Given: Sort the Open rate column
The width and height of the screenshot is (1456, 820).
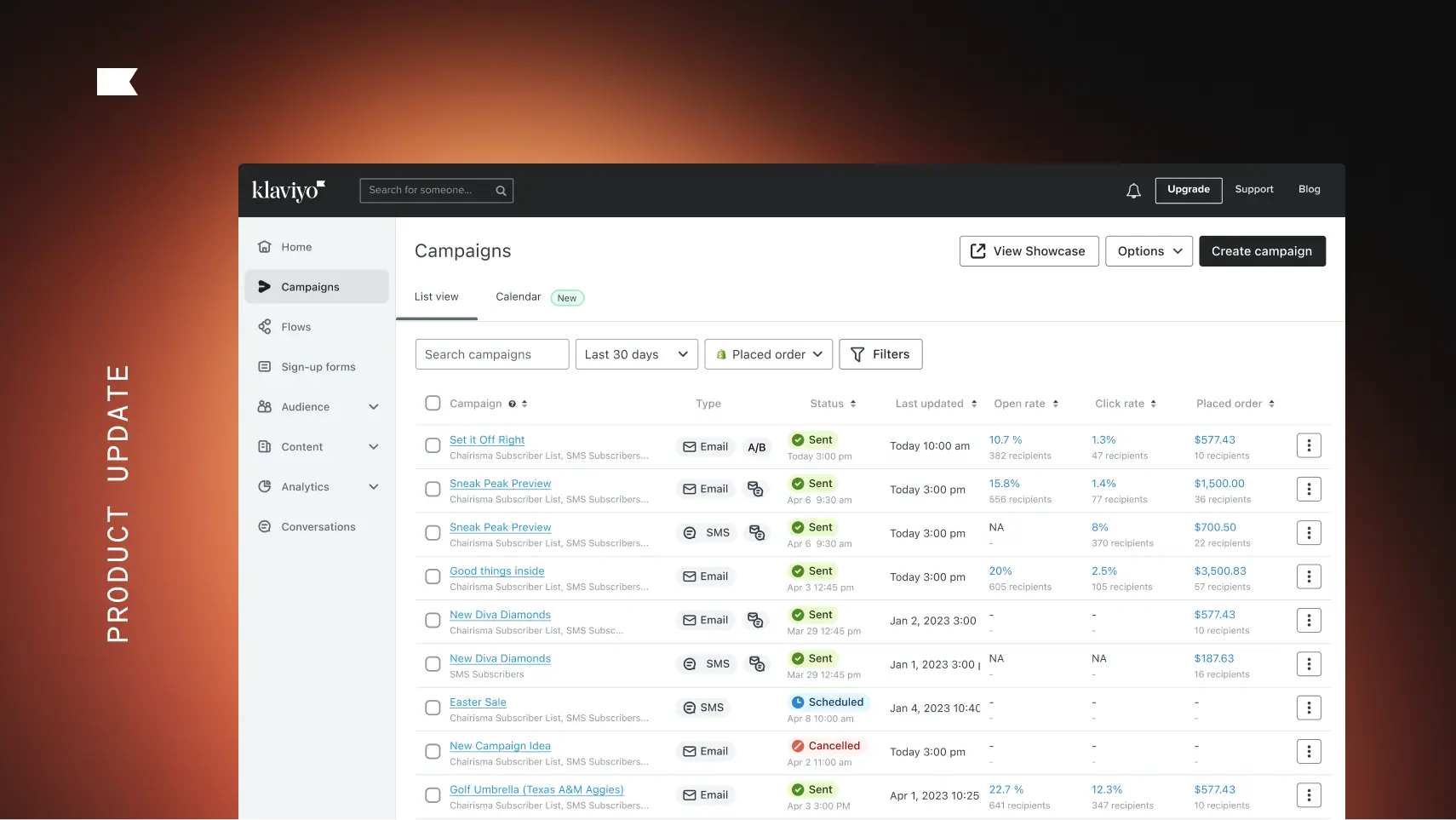Looking at the screenshot, I should pos(1055,404).
